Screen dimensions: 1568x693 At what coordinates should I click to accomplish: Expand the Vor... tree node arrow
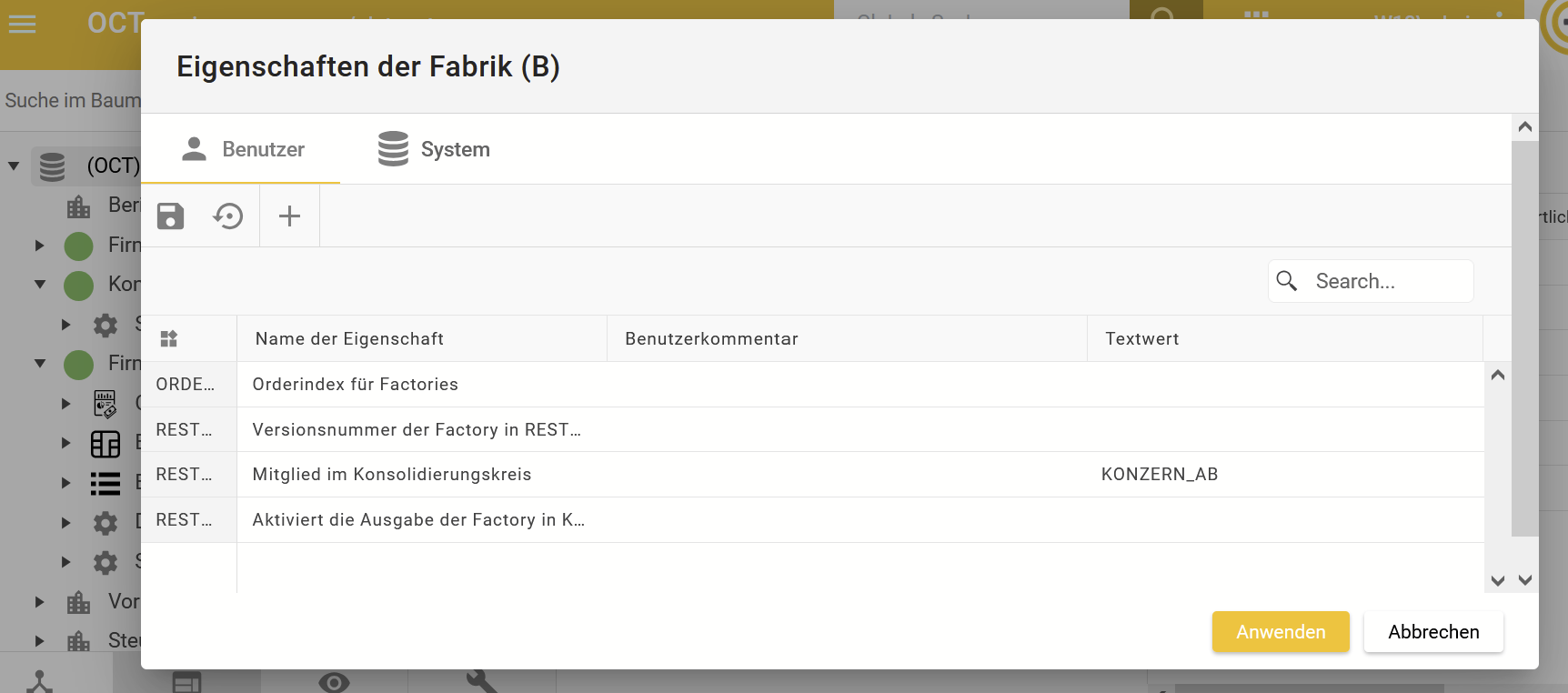coord(39,601)
